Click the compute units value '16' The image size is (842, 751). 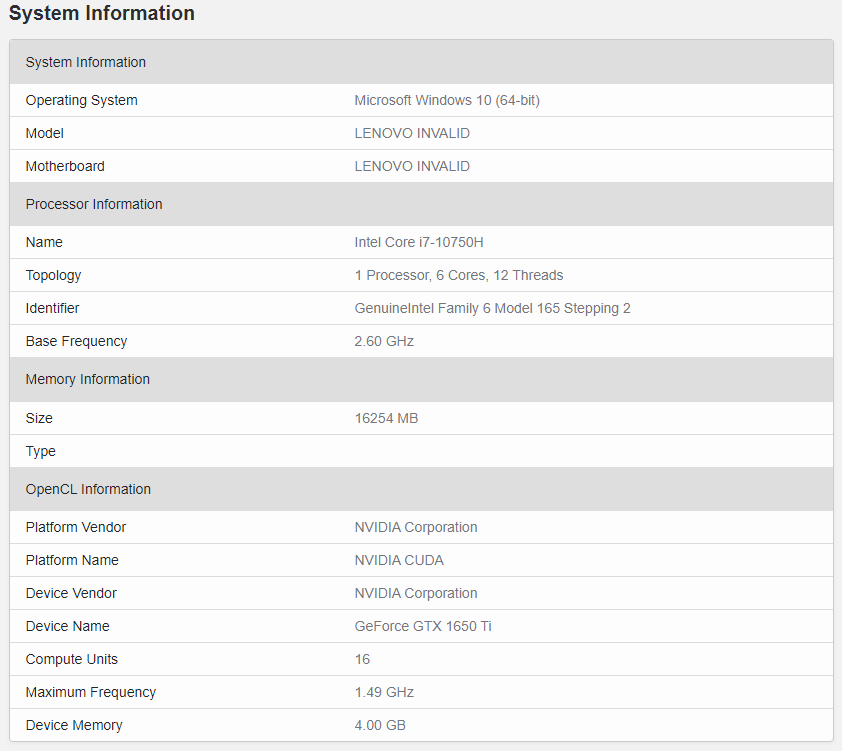pyautogui.click(x=362, y=659)
